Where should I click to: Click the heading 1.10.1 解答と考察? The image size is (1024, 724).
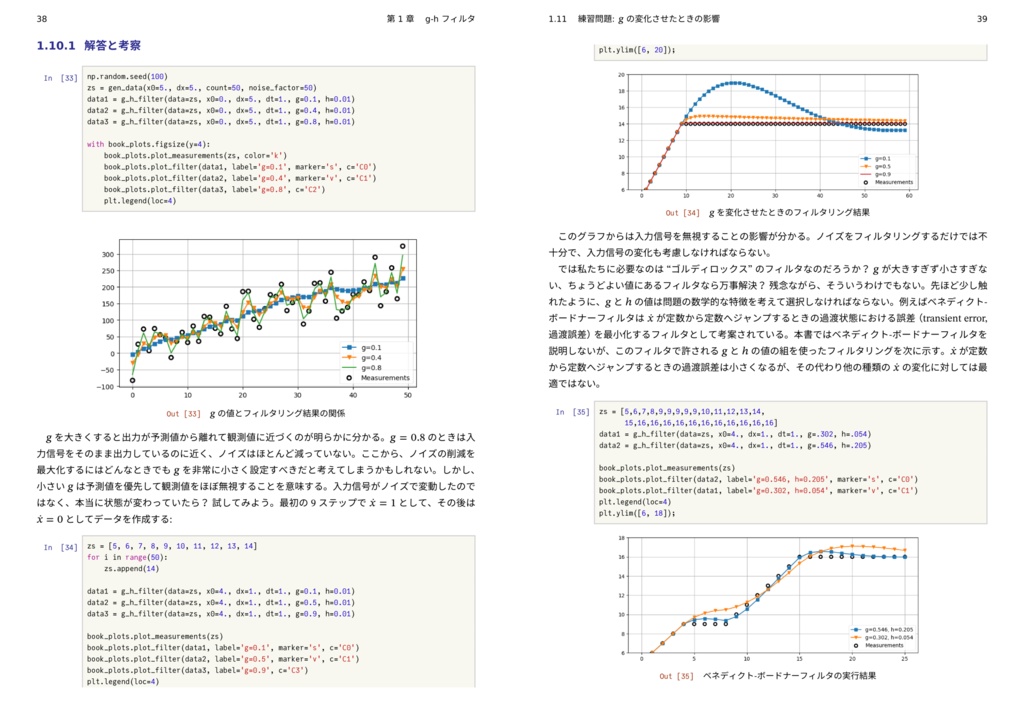tap(88, 44)
